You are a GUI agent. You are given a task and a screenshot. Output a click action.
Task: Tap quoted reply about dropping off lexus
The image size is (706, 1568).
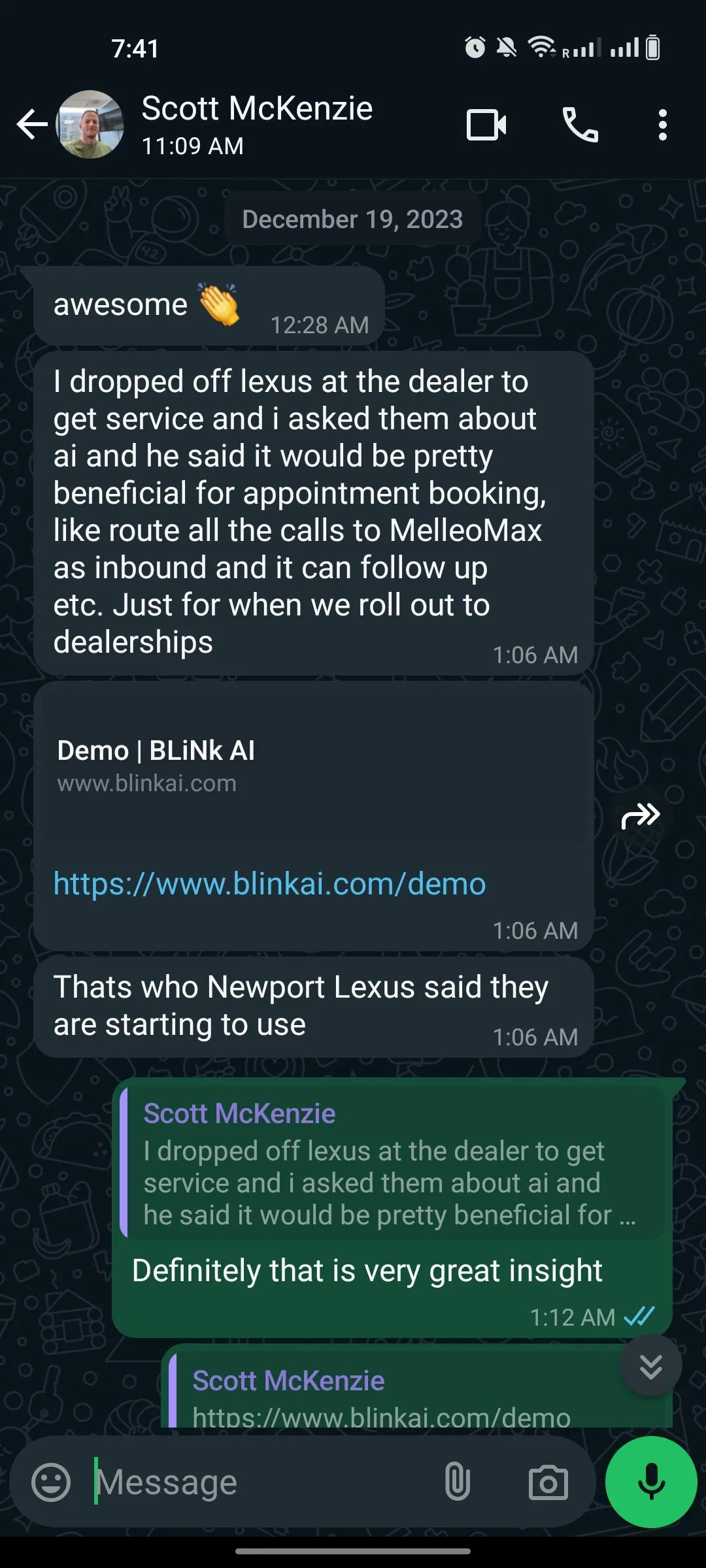392,1163
